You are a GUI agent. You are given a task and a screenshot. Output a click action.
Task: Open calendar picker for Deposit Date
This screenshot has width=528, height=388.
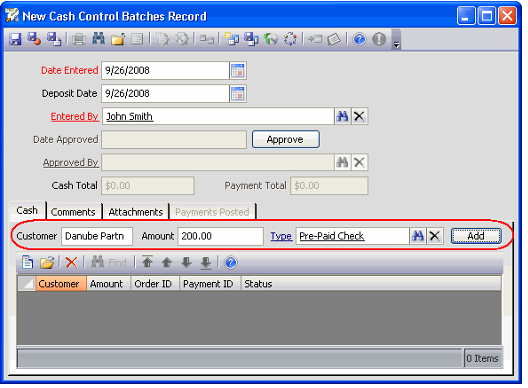(x=238, y=94)
